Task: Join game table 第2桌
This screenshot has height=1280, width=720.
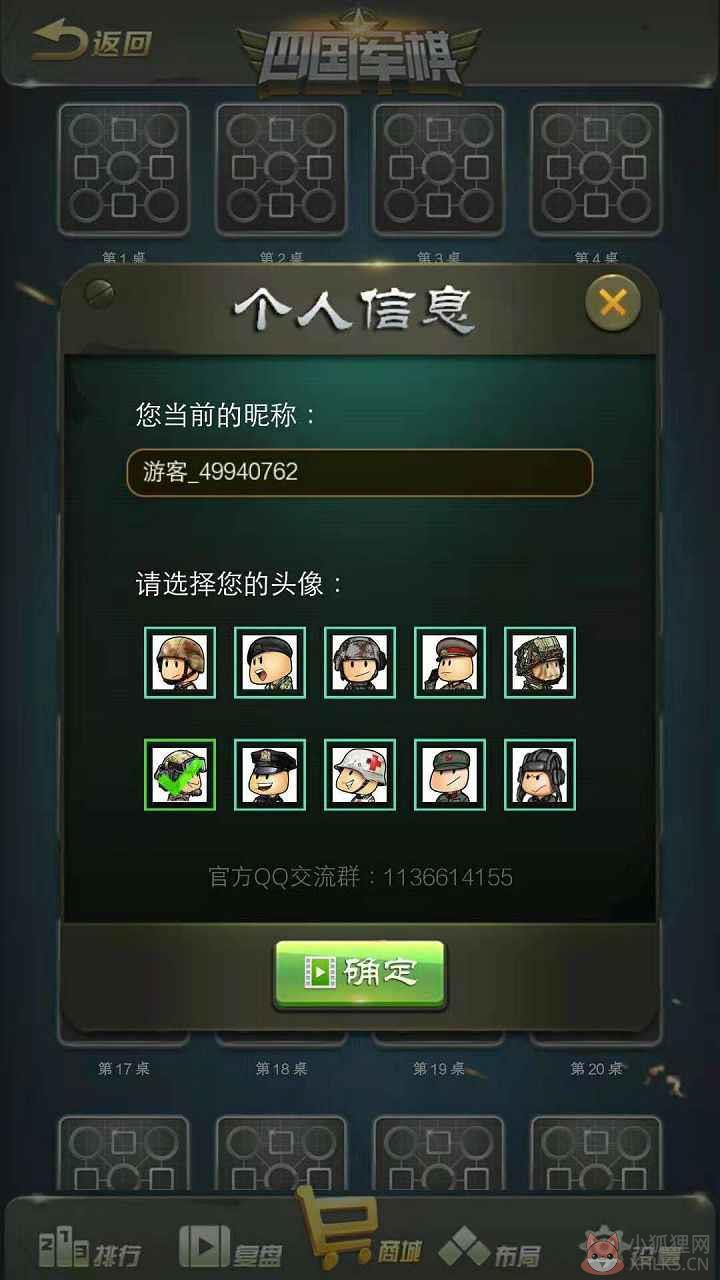Action: point(281,170)
